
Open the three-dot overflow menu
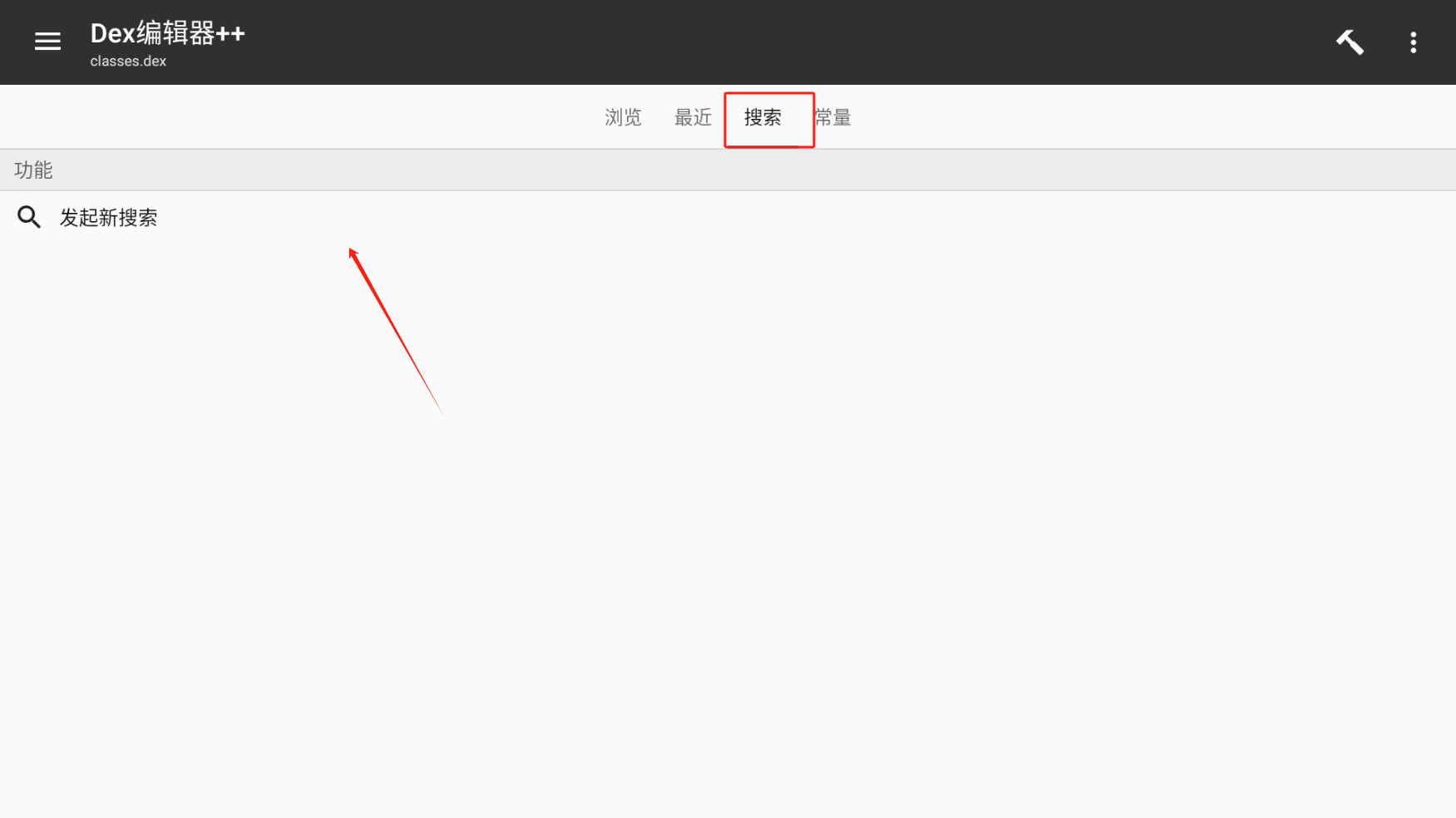[1413, 42]
